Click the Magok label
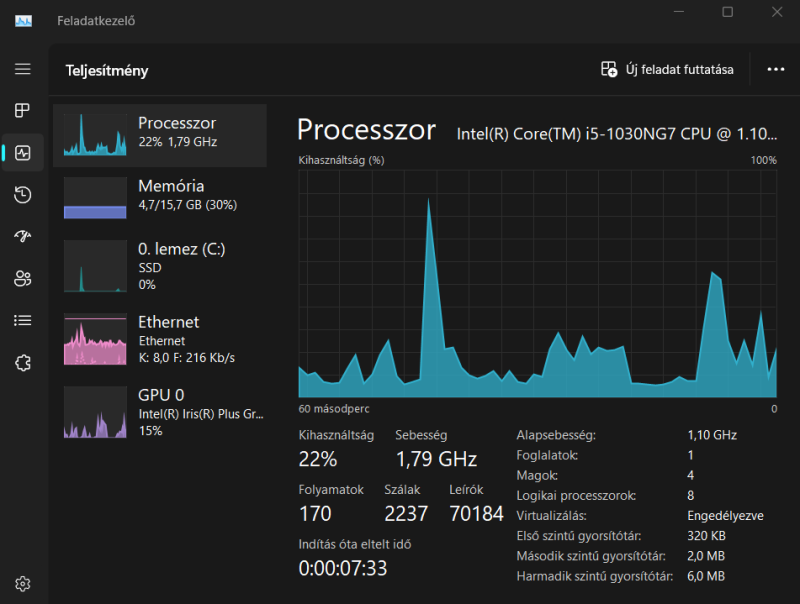The height and width of the screenshot is (604, 800). pos(537,475)
